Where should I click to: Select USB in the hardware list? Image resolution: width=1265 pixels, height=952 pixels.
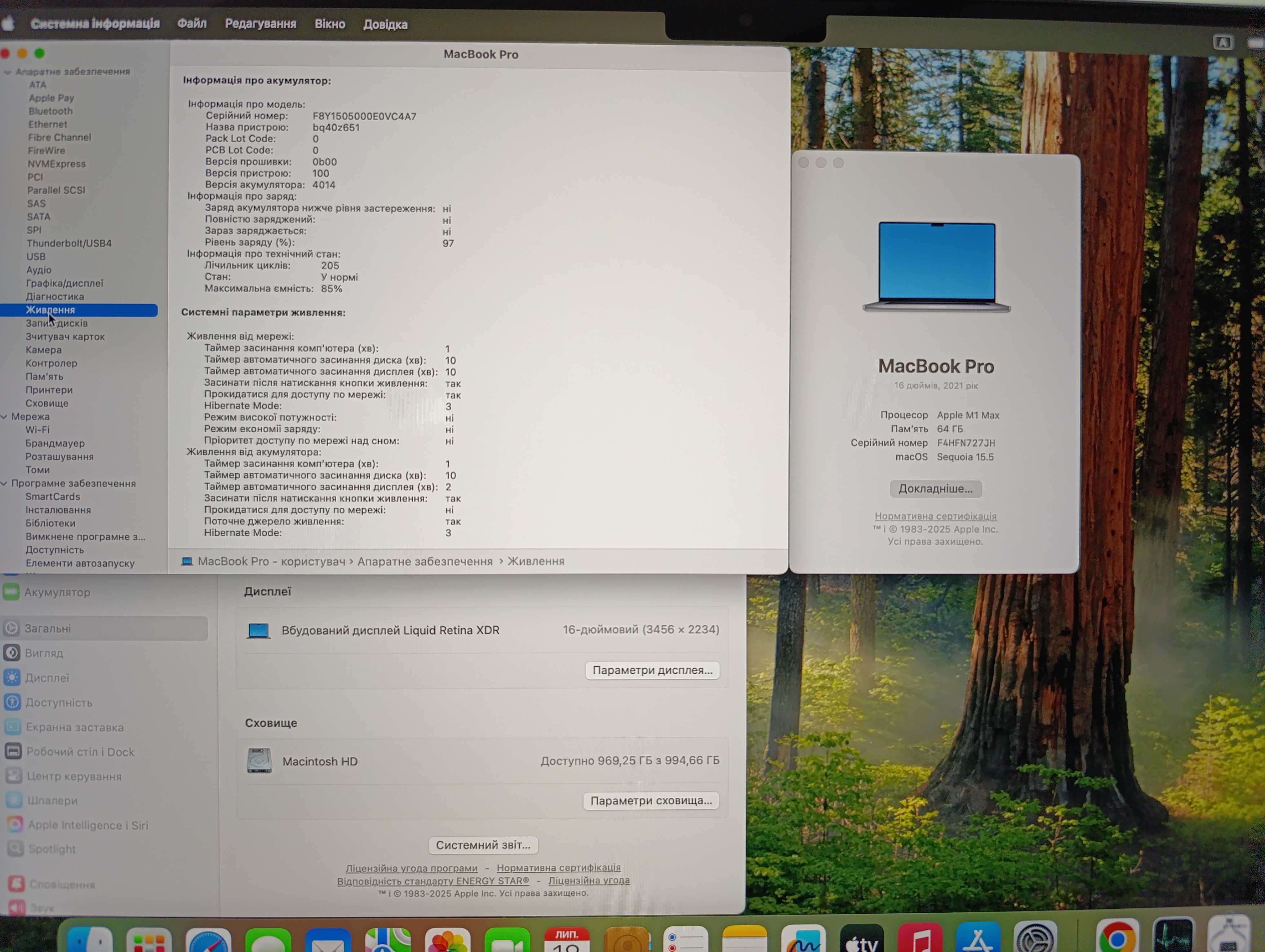(36, 257)
